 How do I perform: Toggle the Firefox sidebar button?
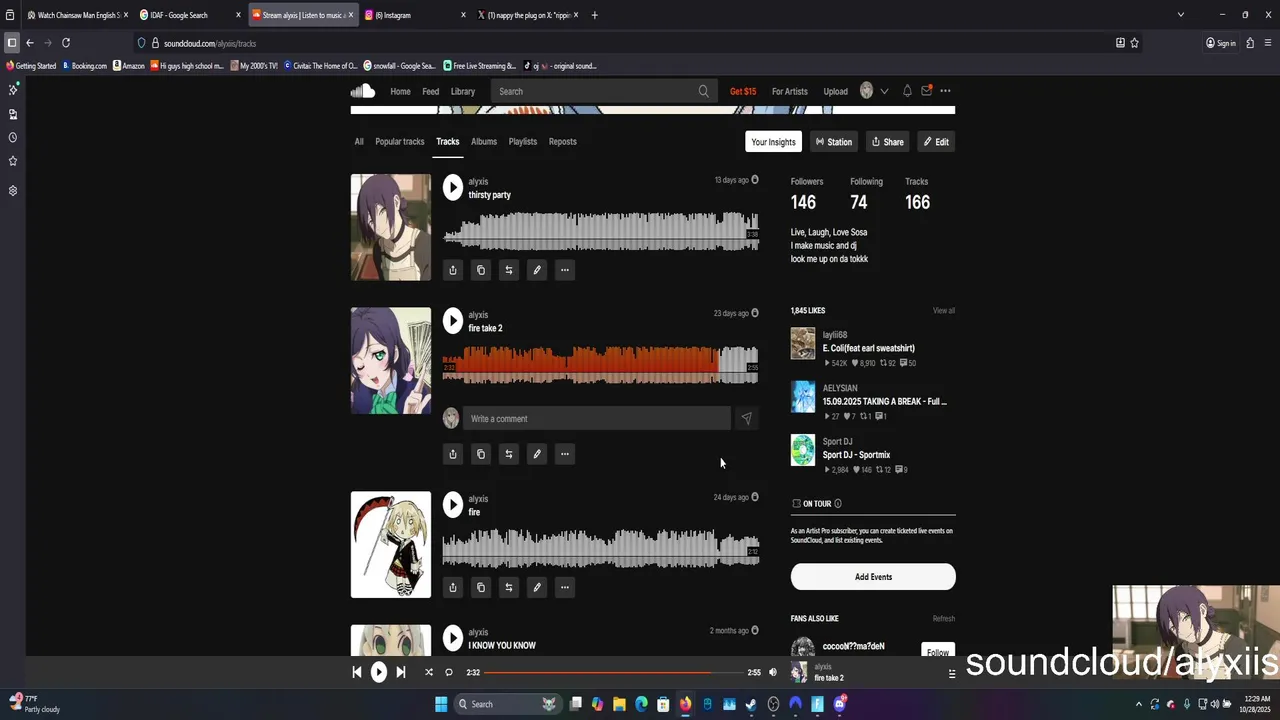click(12, 43)
